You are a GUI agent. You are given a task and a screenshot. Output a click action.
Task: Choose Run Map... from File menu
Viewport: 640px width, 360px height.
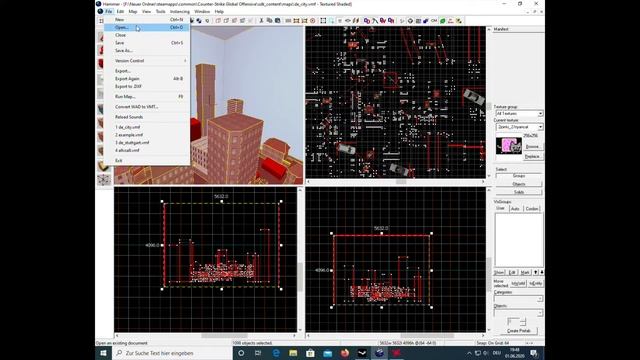tap(147, 97)
